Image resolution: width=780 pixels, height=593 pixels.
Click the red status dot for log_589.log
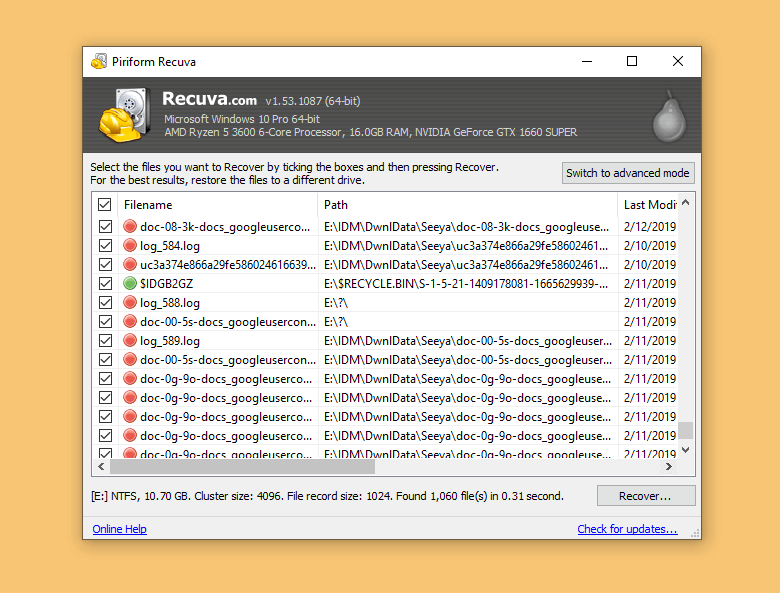pos(130,340)
